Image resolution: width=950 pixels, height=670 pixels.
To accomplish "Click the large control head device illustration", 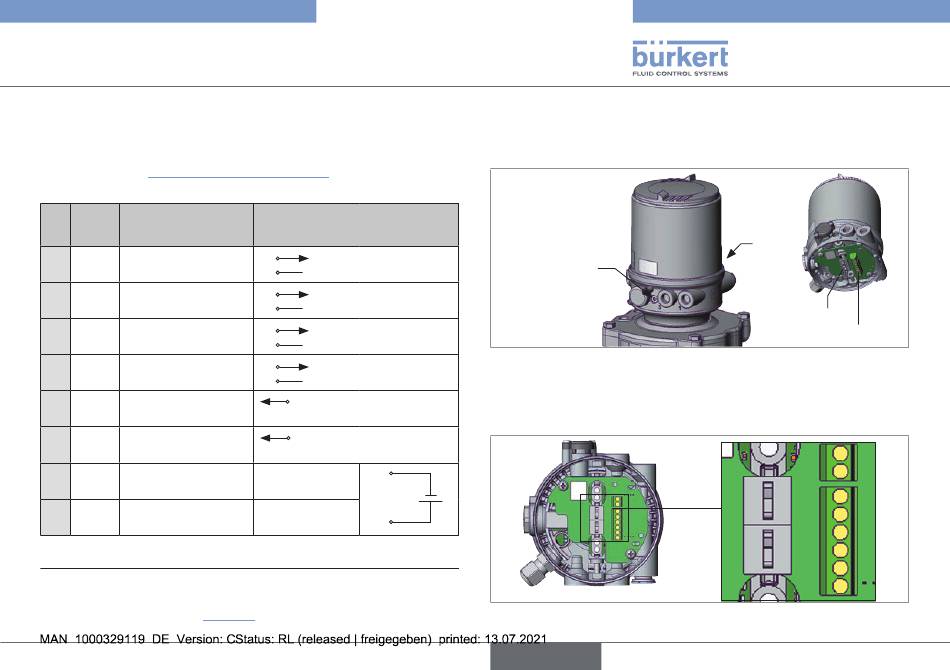I will pos(676,262).
